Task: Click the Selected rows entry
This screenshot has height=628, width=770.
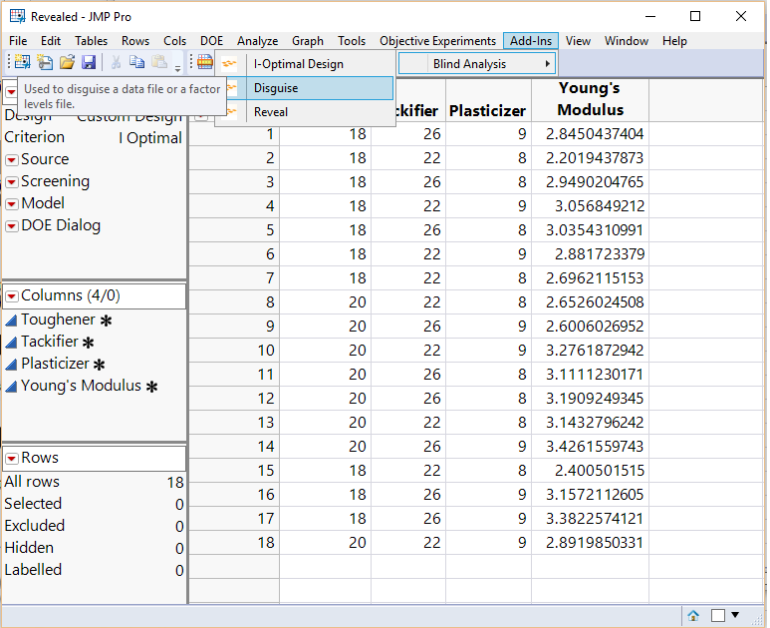Action: [94, 504]
